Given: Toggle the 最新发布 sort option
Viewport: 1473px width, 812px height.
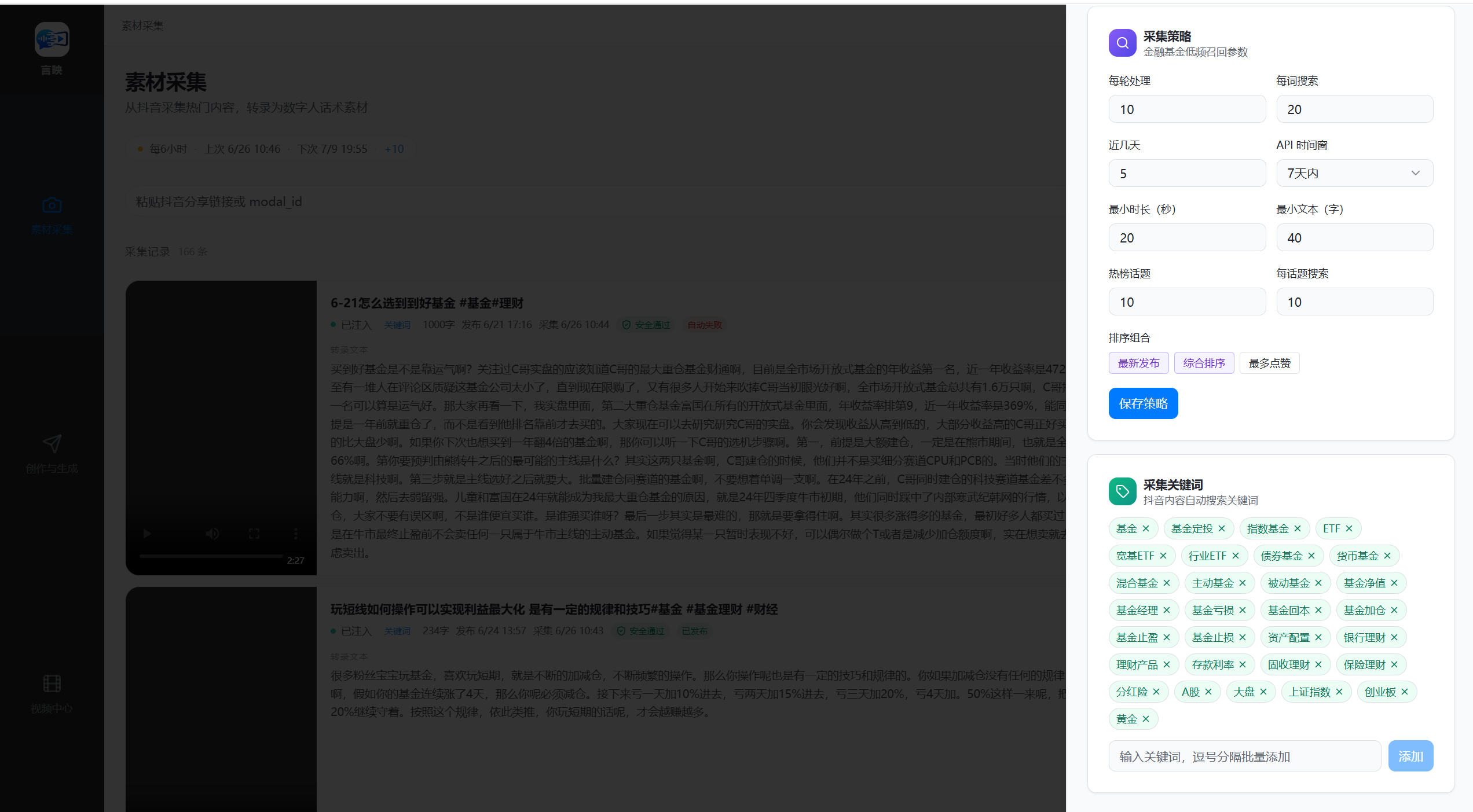Looking at the screenshot, I should point(1138,363).
